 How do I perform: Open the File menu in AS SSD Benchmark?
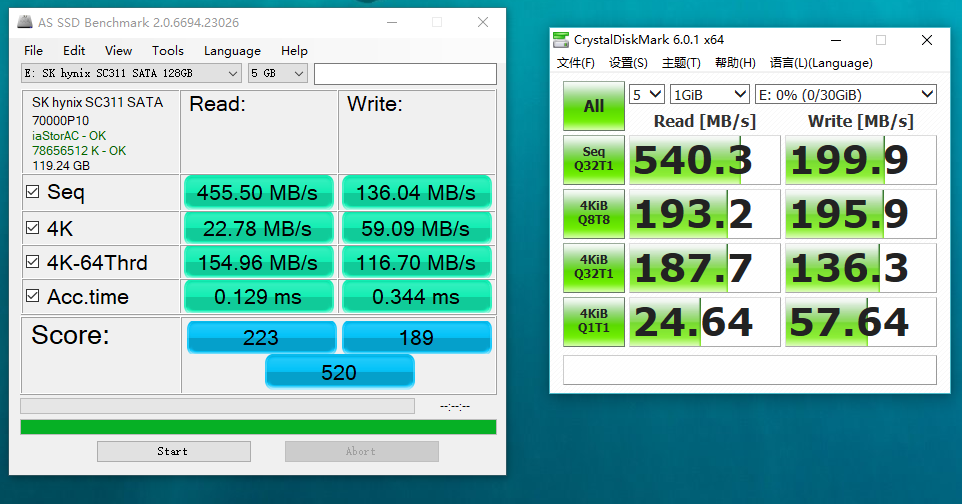[33, 50]
